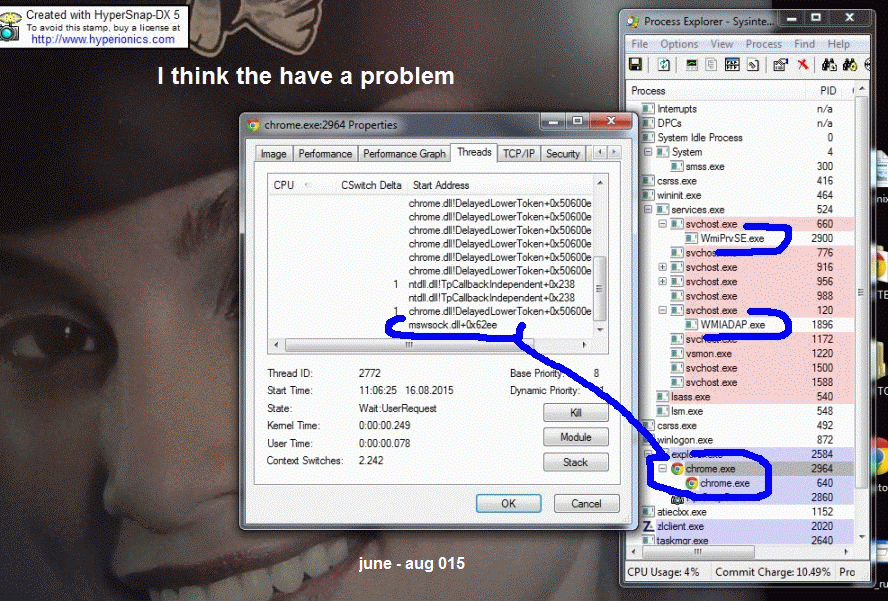Click the Stack button

point(575,462)
